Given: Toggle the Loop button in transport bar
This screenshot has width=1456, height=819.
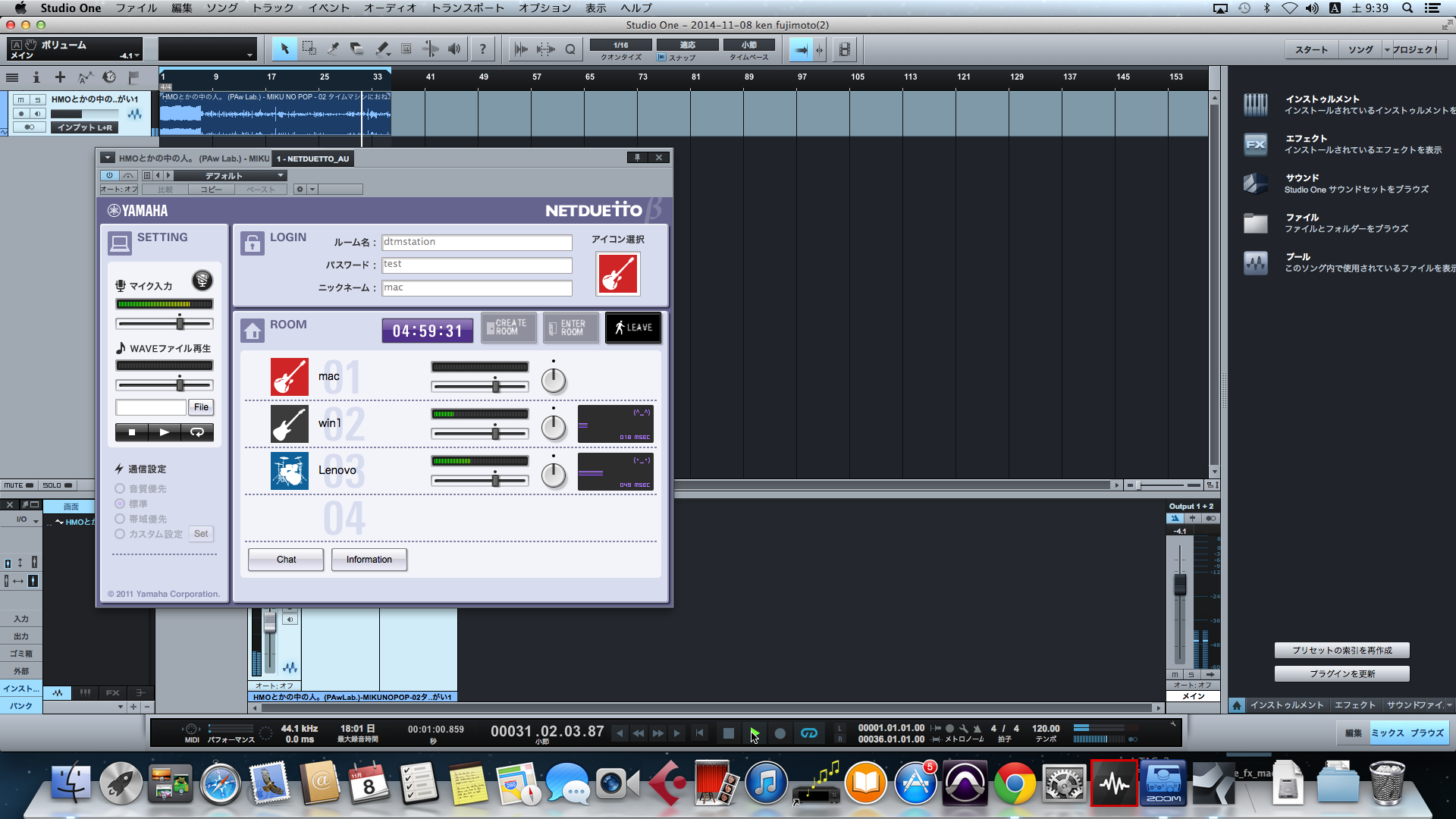Looking at the screenshot, I should [x=809, y=733].
